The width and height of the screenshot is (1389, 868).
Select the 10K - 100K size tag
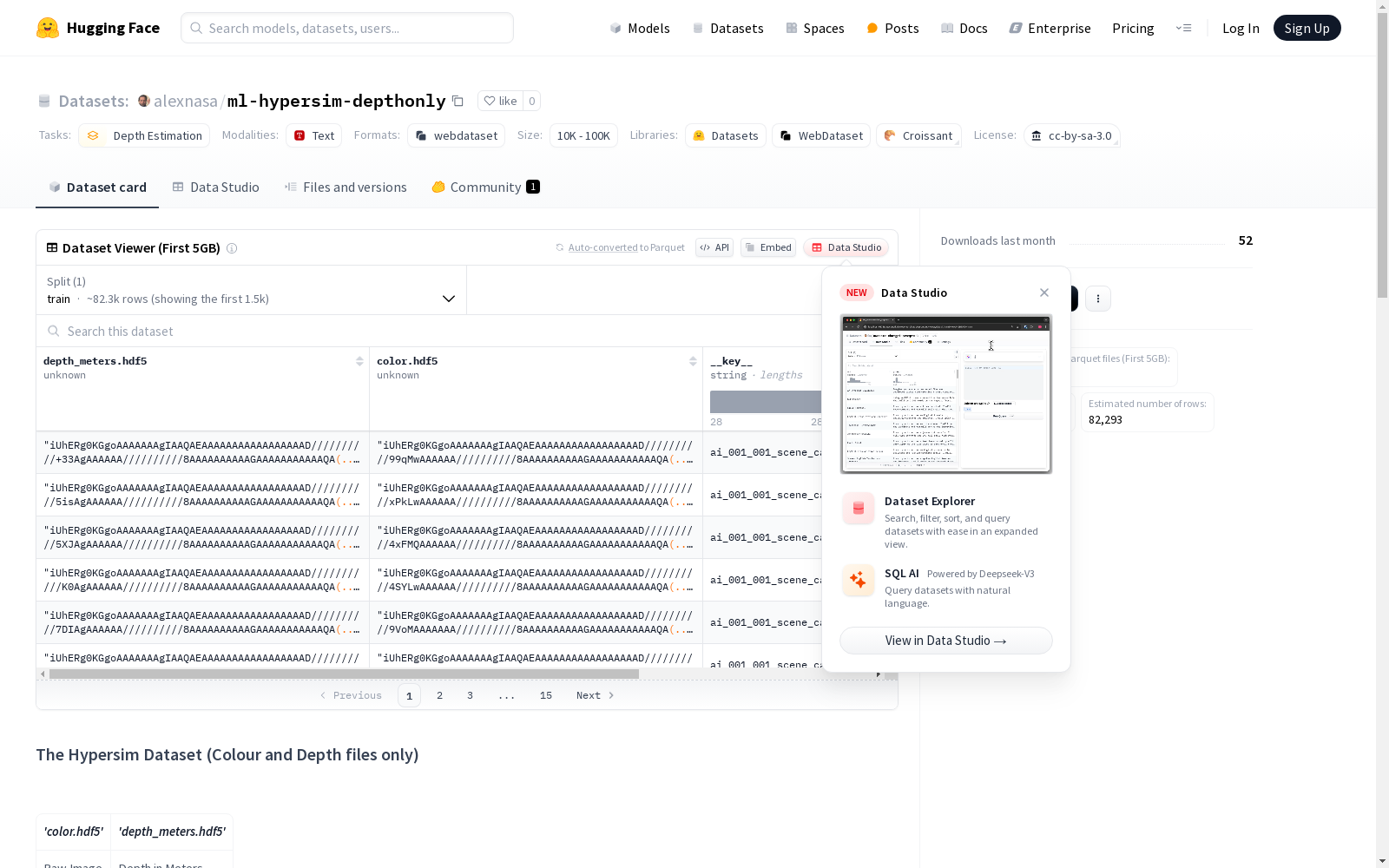tap(583, 135)
